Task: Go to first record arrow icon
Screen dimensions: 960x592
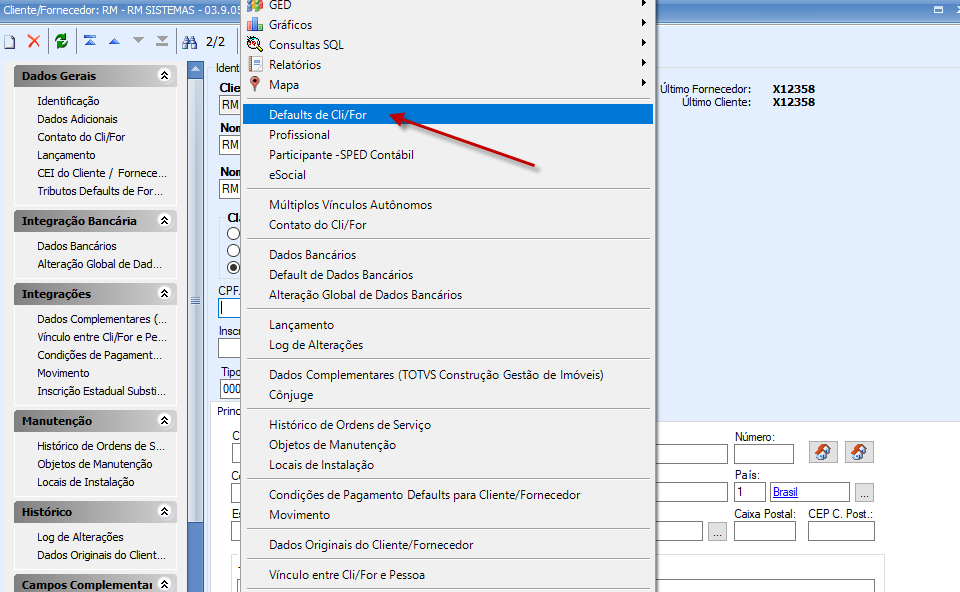Action: tap(90, 41)
